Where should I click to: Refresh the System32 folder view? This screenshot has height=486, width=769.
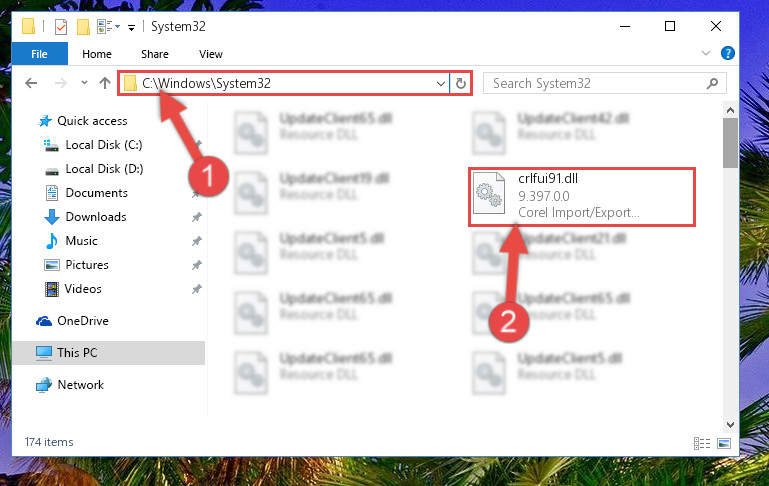click(x=461, y=83)
